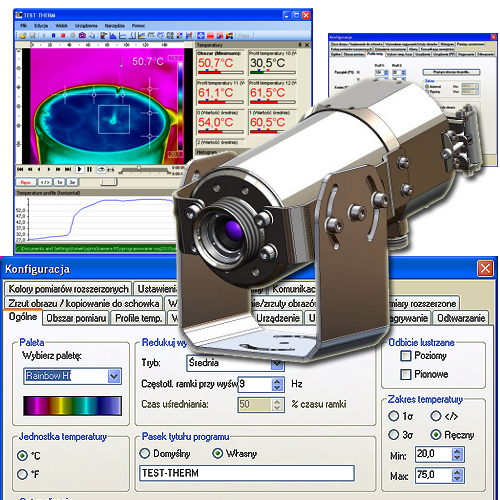Expand the Tryb Średnia dropdown
Viewport: 500px width, 500px height.
(277, 364)
